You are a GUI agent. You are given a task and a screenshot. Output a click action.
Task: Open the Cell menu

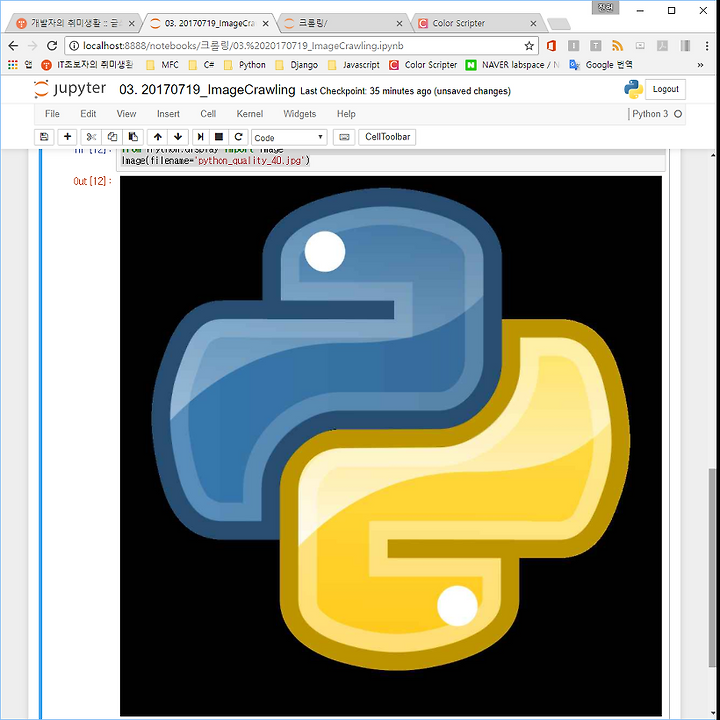(208, 114)
